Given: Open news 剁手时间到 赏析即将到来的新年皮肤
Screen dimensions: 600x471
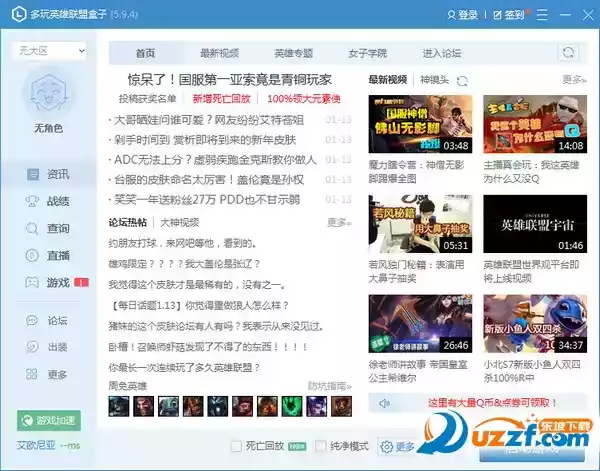Looking at the screenshot, I should tap(205, 140).
